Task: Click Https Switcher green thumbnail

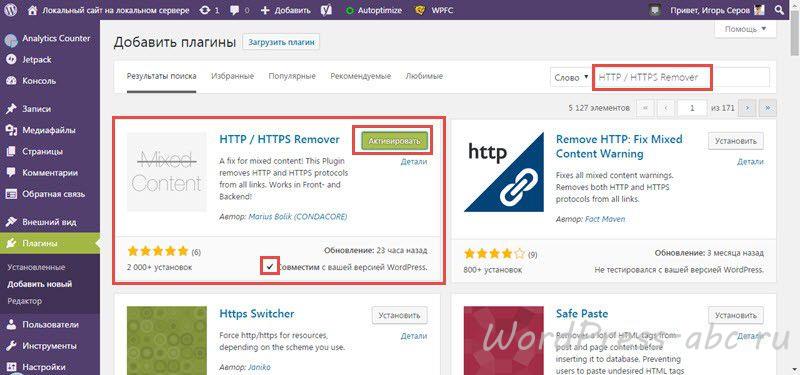Action: point(167,340)
